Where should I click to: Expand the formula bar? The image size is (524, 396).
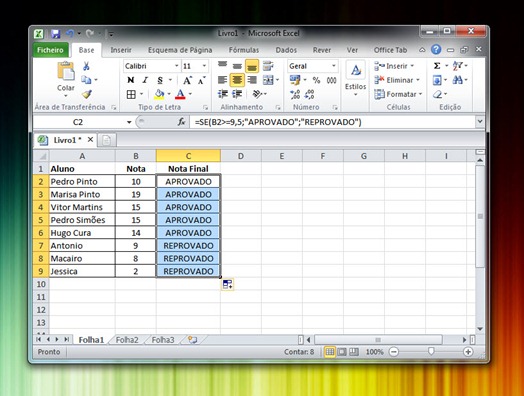pos(480,122)
